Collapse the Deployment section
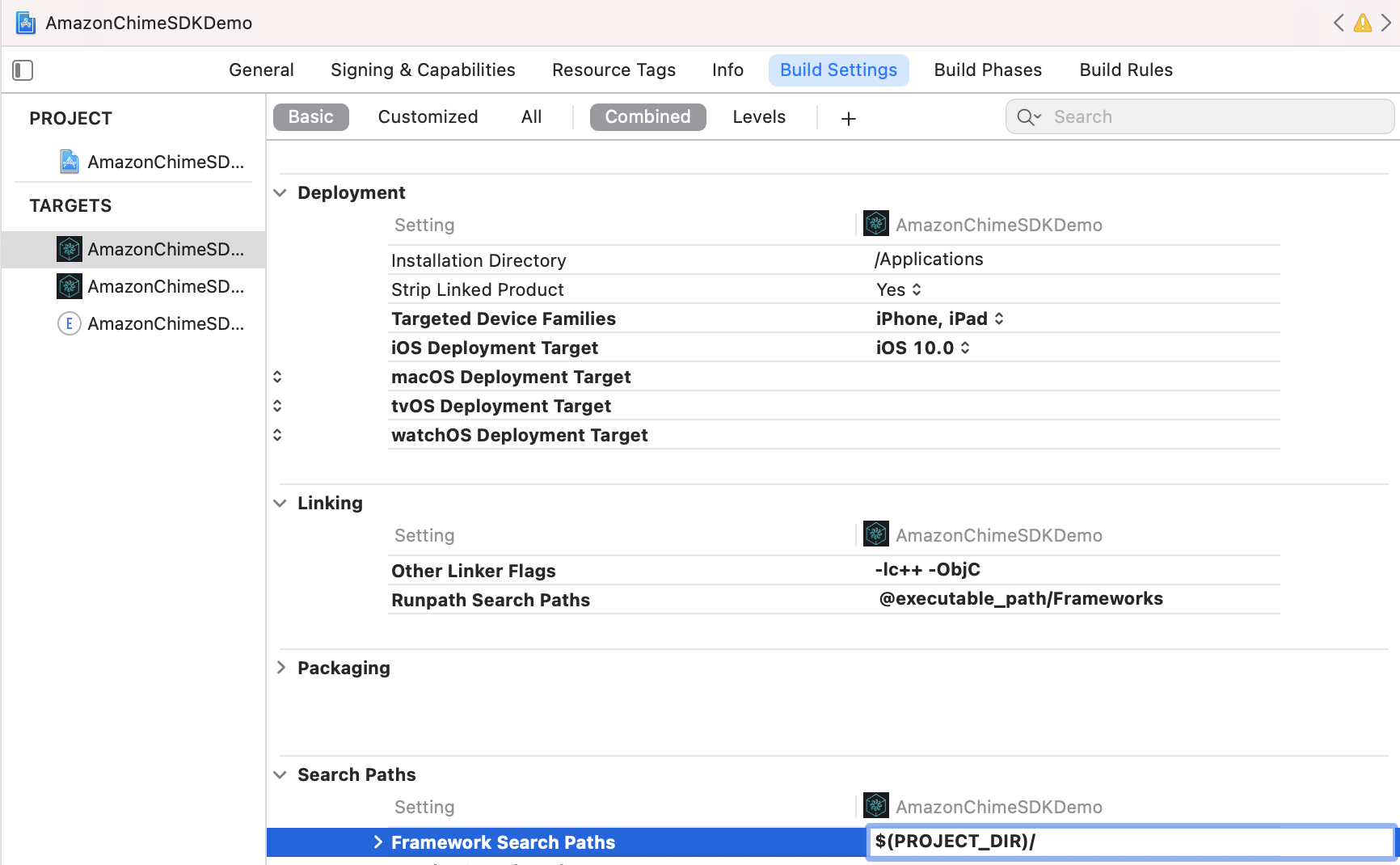 click(x=280, y=193)
